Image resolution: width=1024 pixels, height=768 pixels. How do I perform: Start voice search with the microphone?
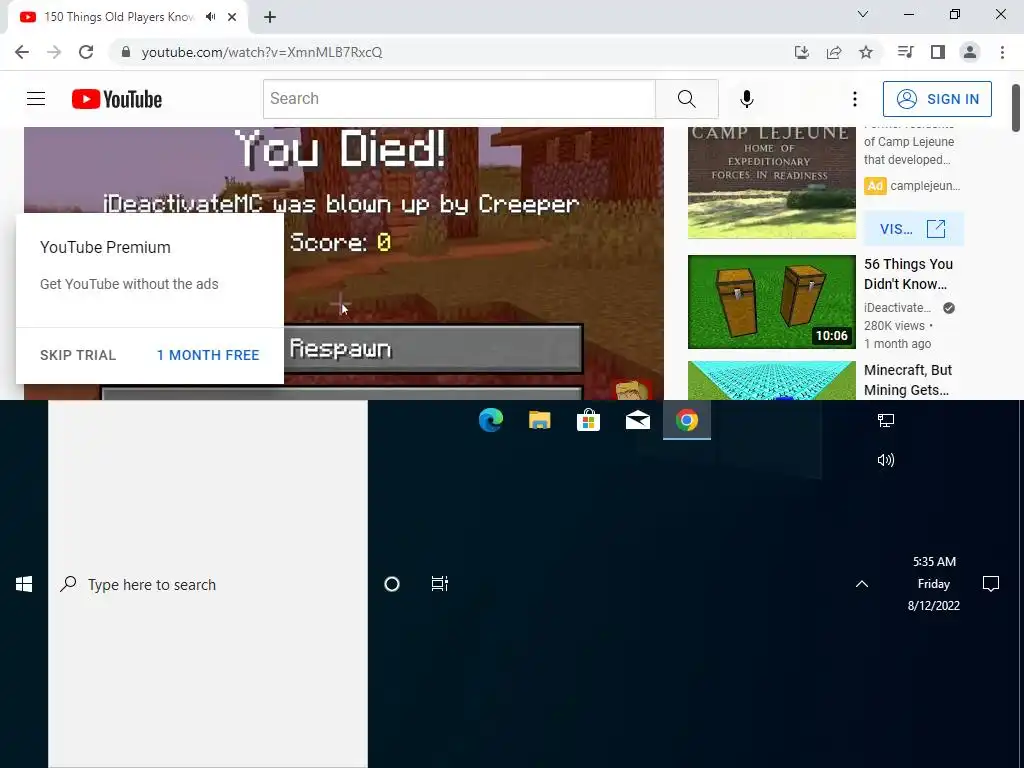(x=746, y=99)
